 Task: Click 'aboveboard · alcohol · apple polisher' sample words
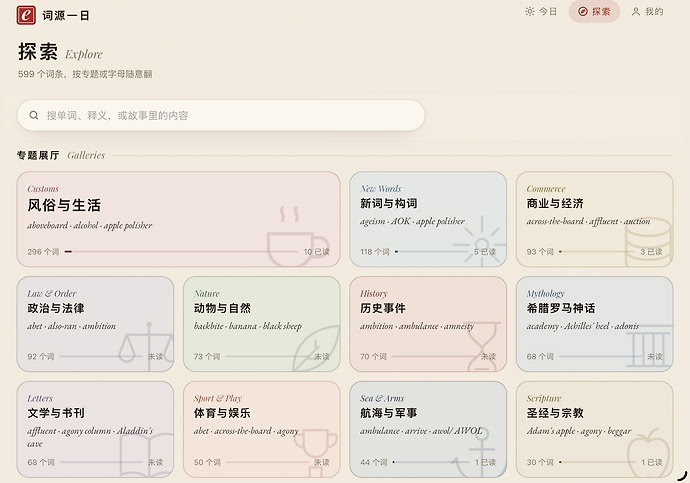[x=90, y=226]
